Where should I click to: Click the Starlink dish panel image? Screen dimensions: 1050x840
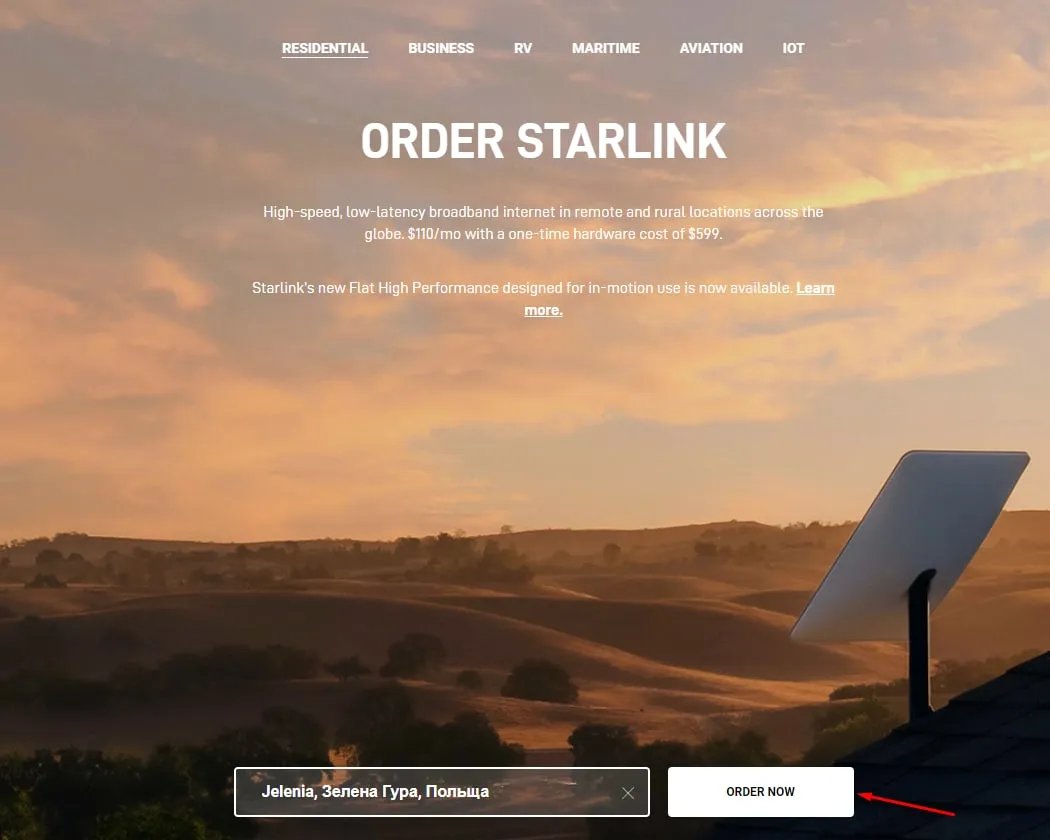click(909, 544)
